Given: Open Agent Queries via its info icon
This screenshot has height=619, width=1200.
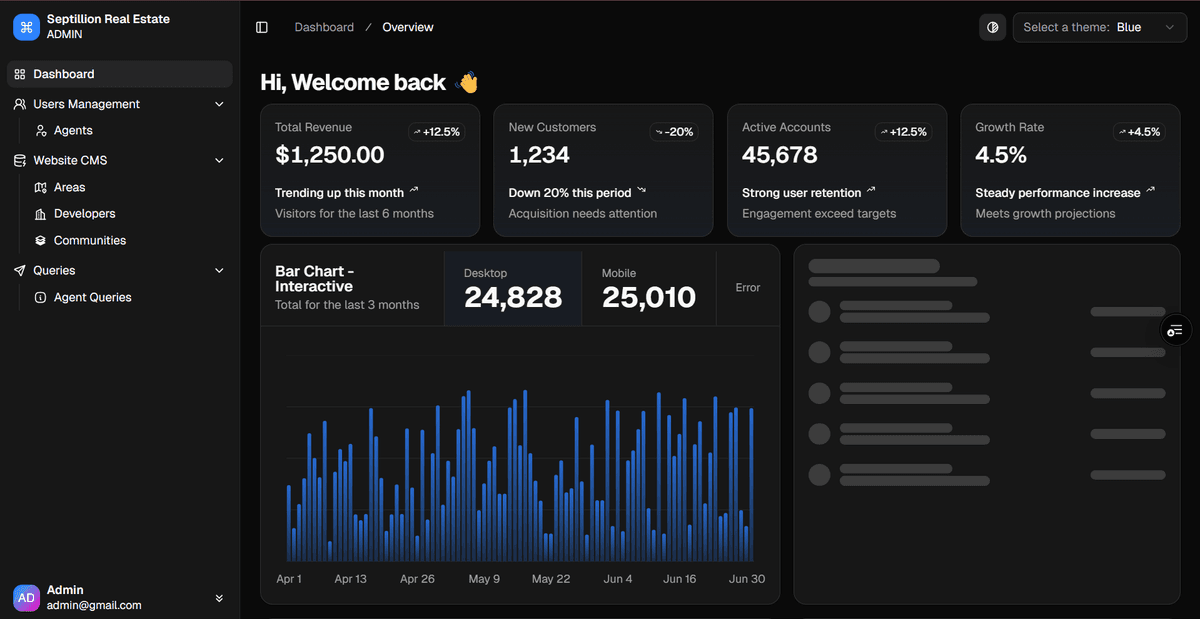Looking at the screenshot, I should pos(41,297).
